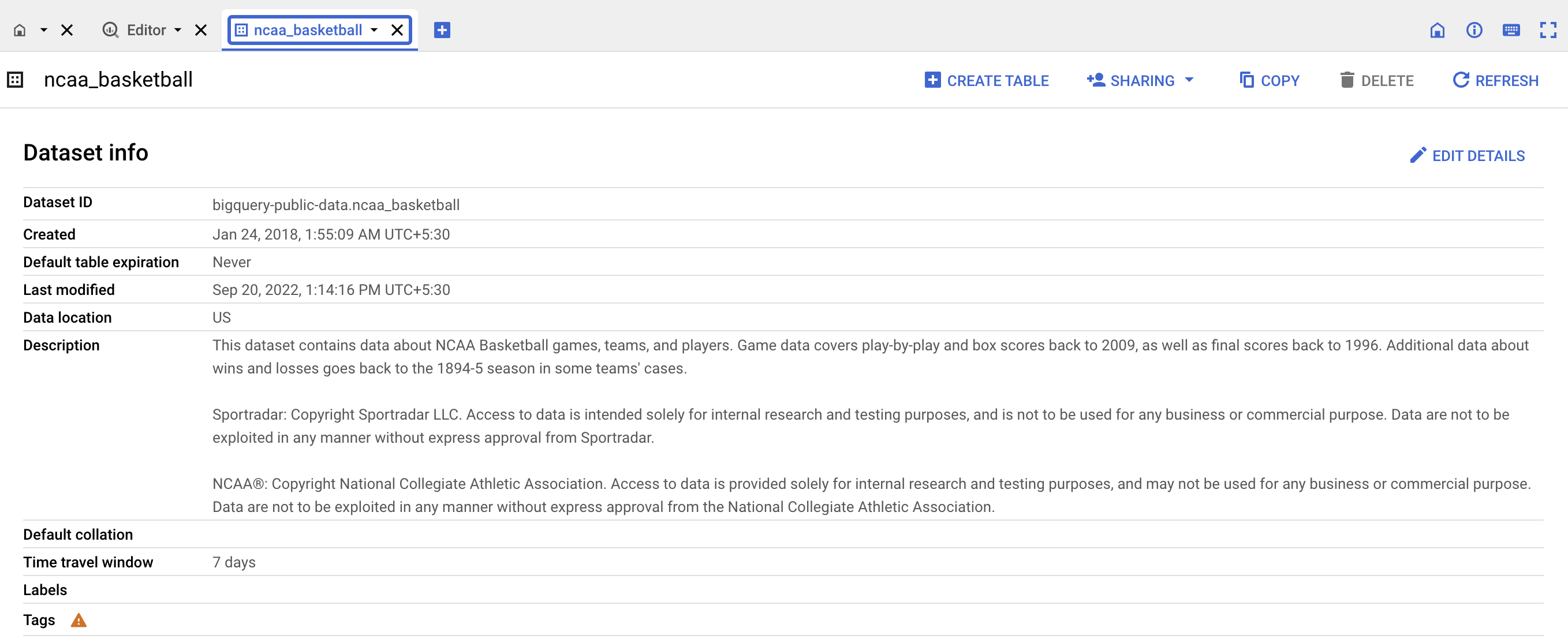Open the home tab icon
This screenshot has width=1568, height=643.
click(20, 30)
